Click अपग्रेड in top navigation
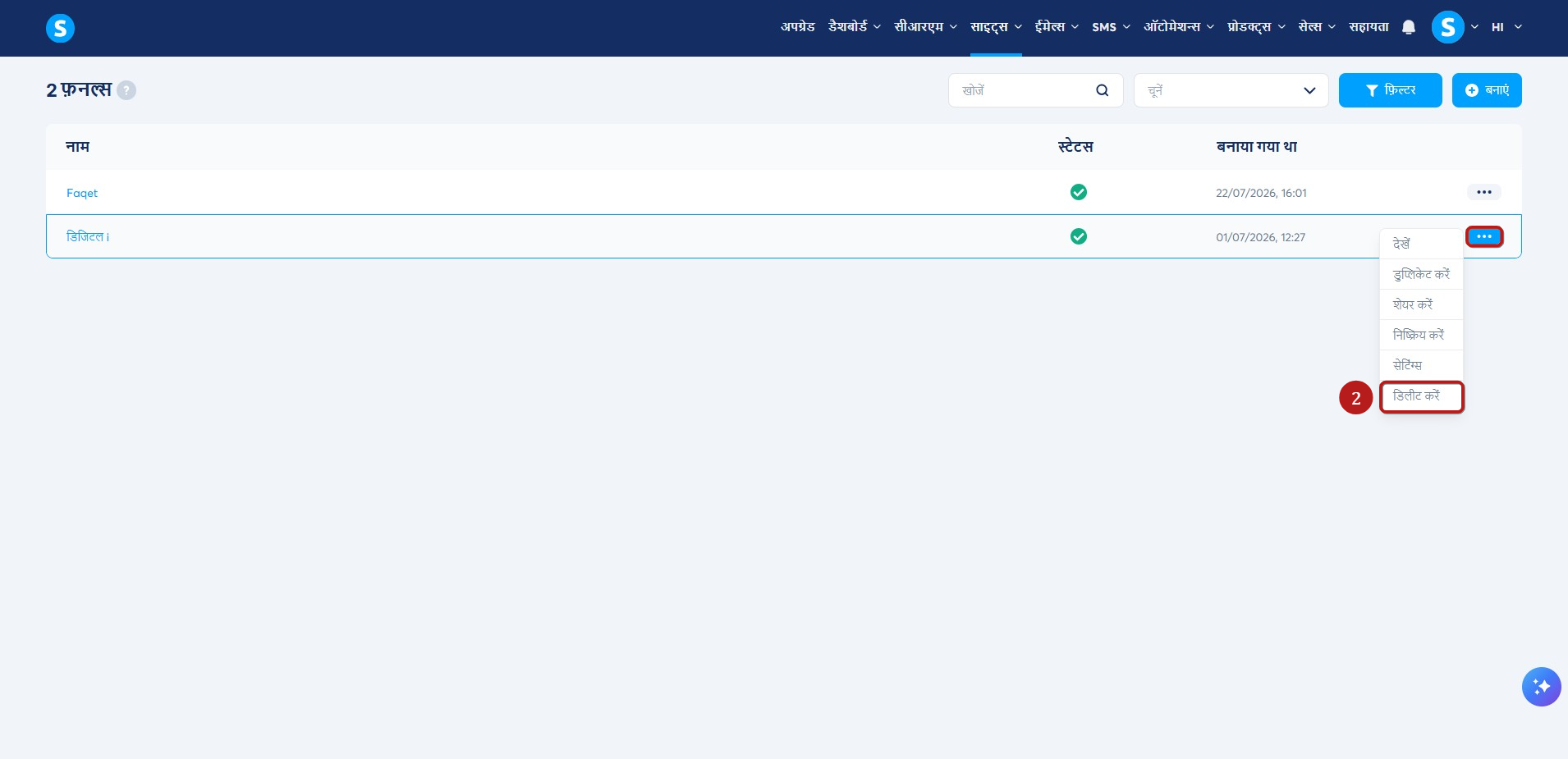Screen dimensions: 1568x759 pos(797,27)
